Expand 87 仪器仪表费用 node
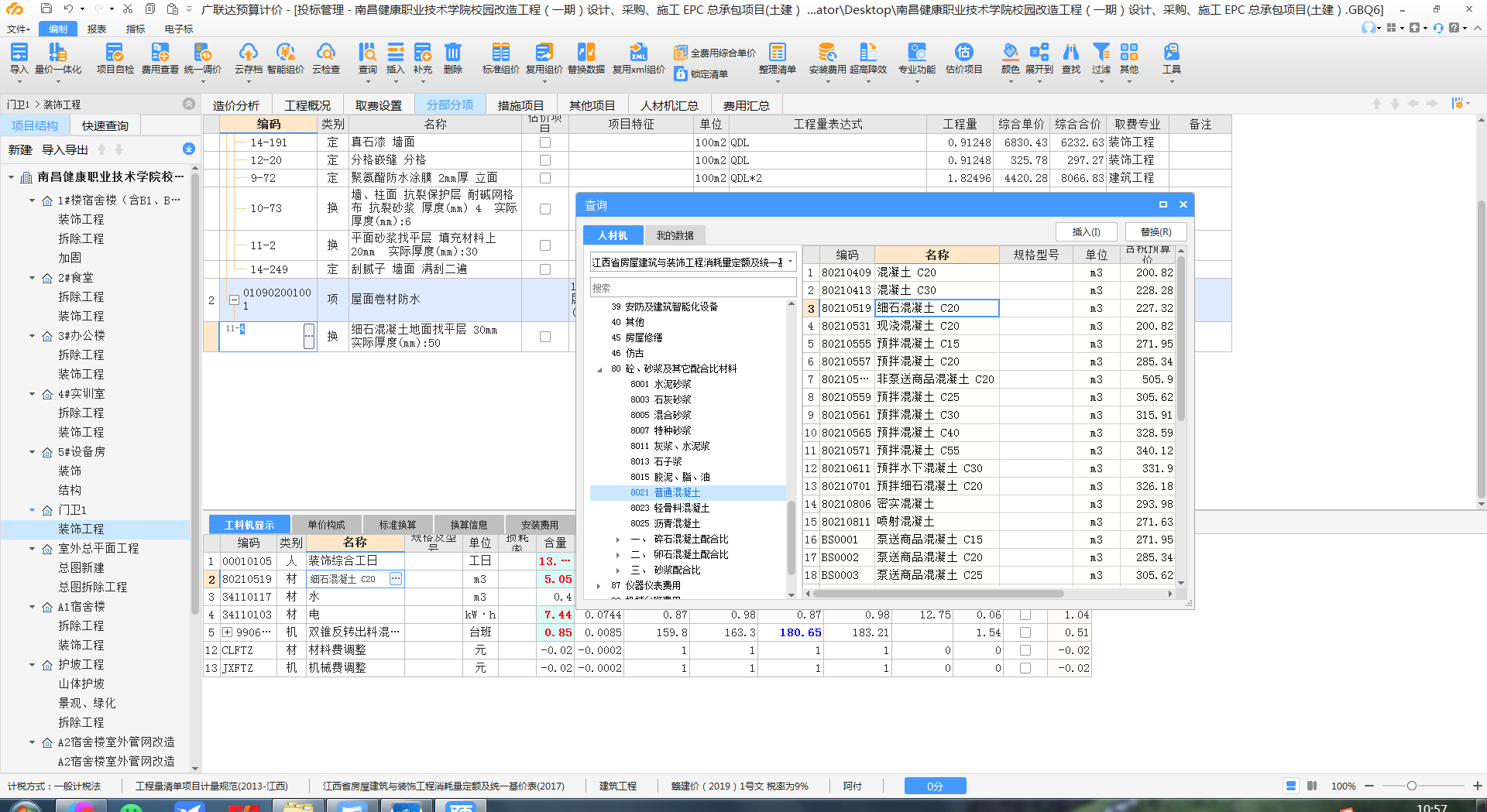 [599, 586]
